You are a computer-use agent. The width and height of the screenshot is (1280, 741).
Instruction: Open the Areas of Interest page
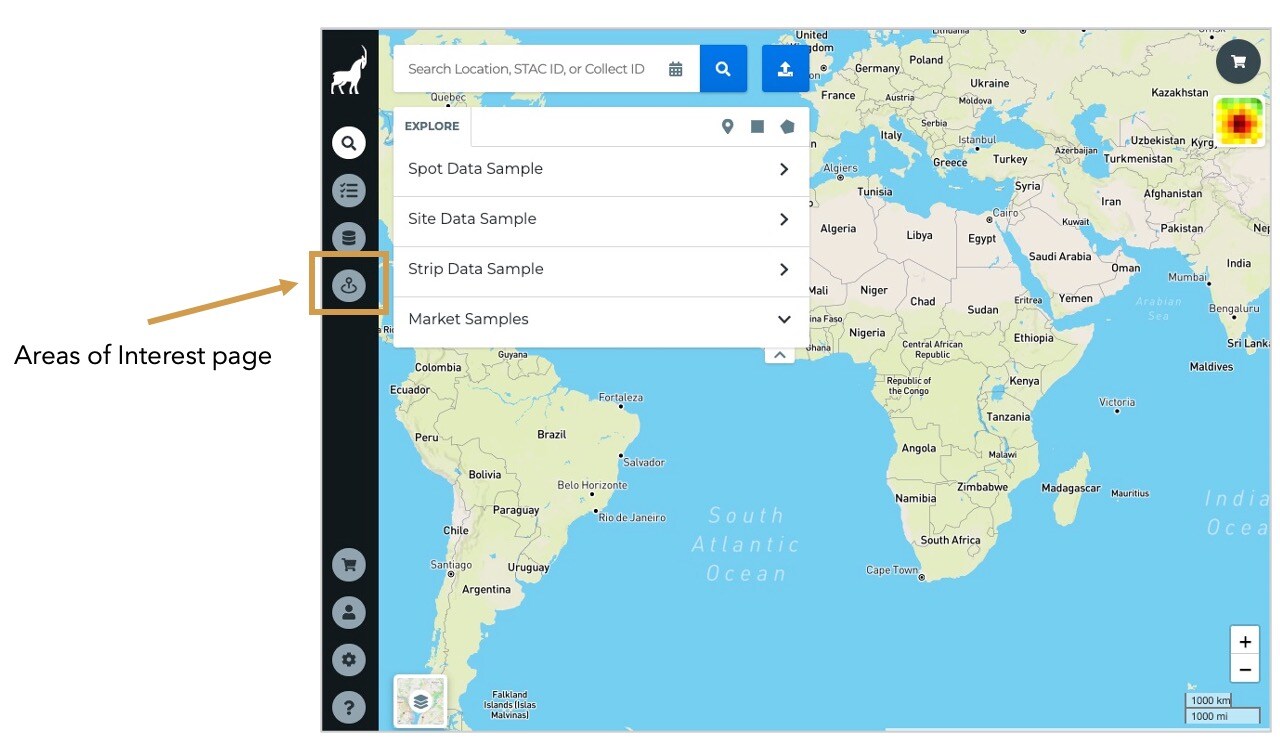click(349, 285)
